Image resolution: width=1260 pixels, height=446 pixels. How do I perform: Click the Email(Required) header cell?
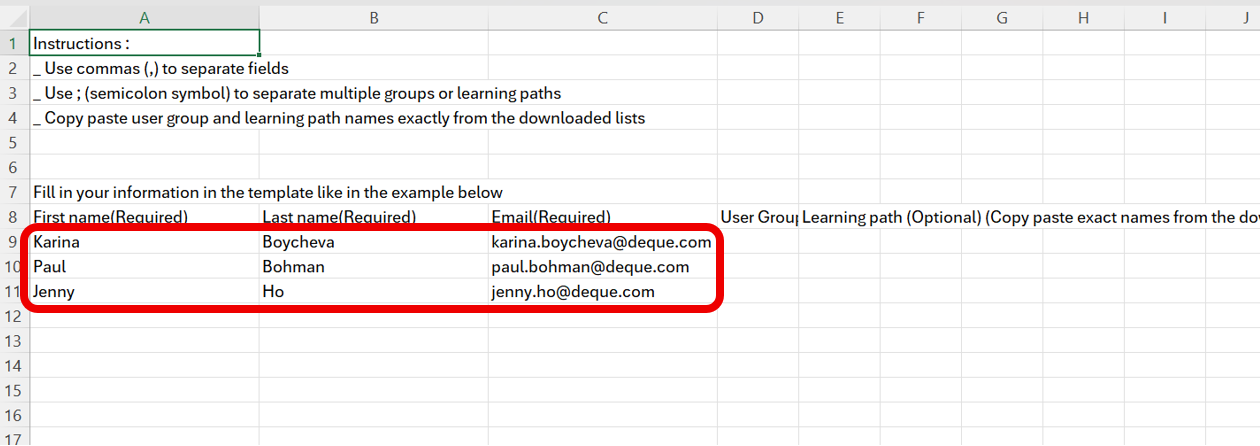[x=602, y=217]
